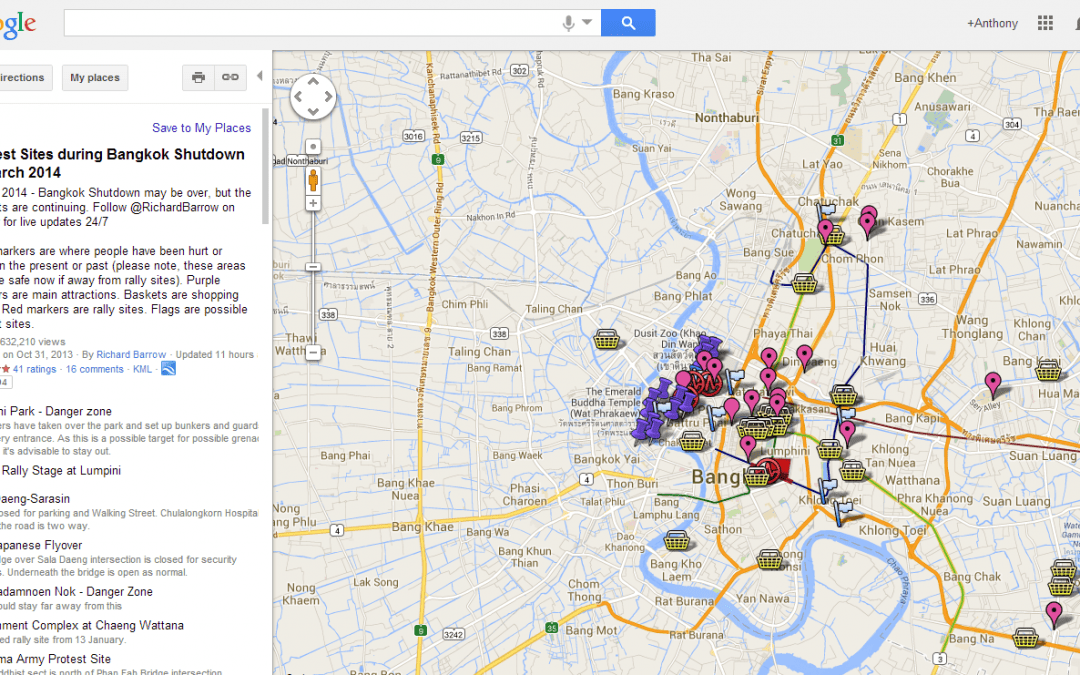Click the basket marker at Chatuchak
1080x675 pixels.
(x=835, y=236)
